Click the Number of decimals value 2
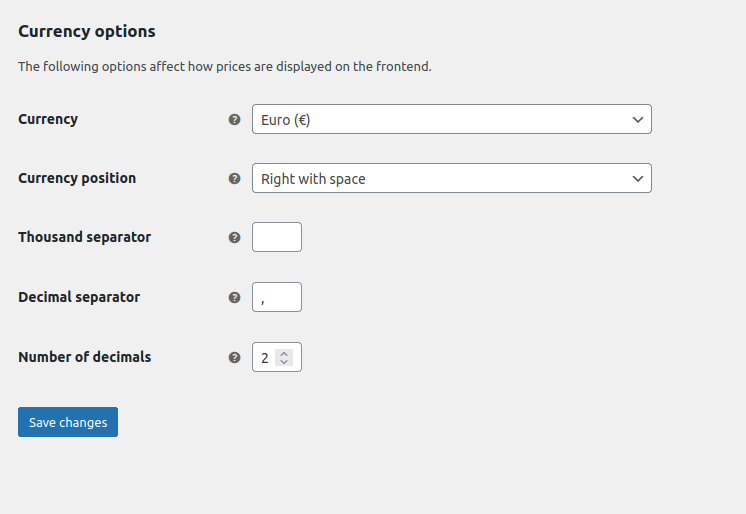This screenshot has height=514, width=746. point(265,357)
